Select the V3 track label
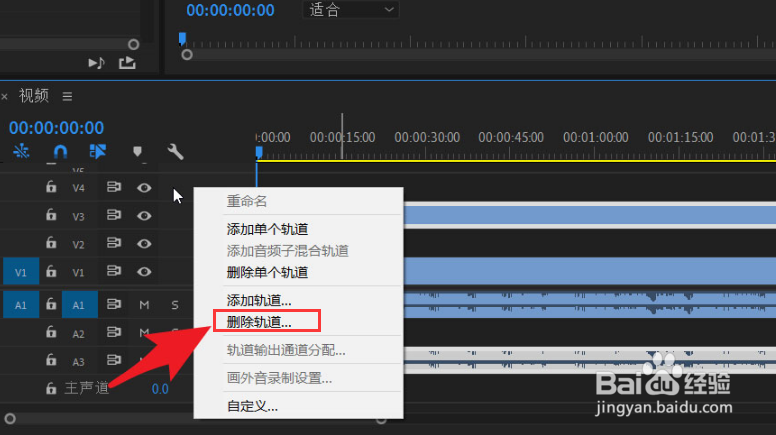Viewport: 776px width, 435px height. pyautogui.click(x=78, y=216)
